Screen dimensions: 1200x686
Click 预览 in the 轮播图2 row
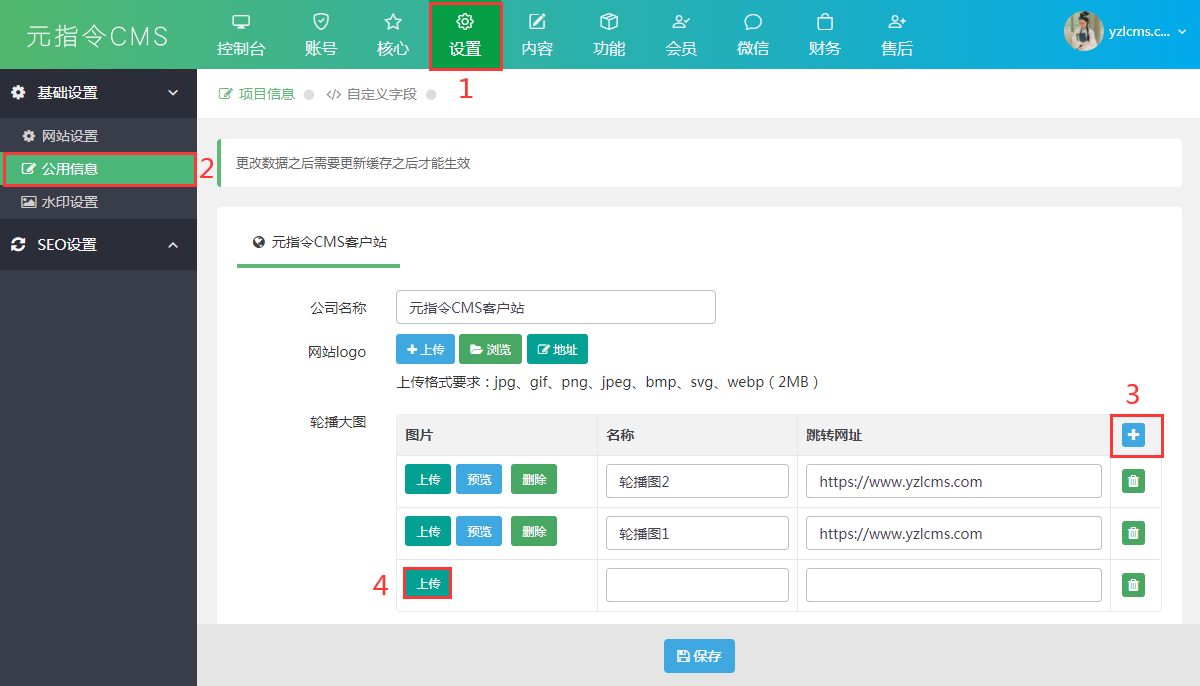click(479, 479)
